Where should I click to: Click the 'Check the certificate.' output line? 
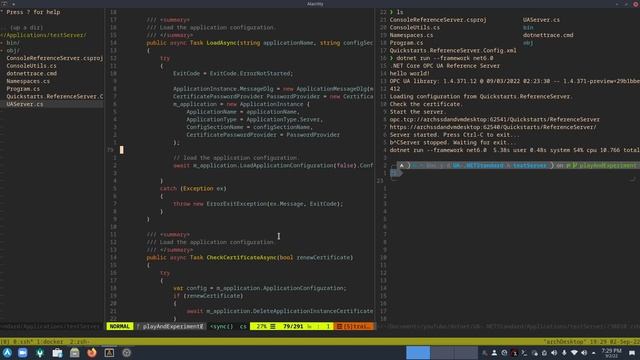click(x=427, y=104)
